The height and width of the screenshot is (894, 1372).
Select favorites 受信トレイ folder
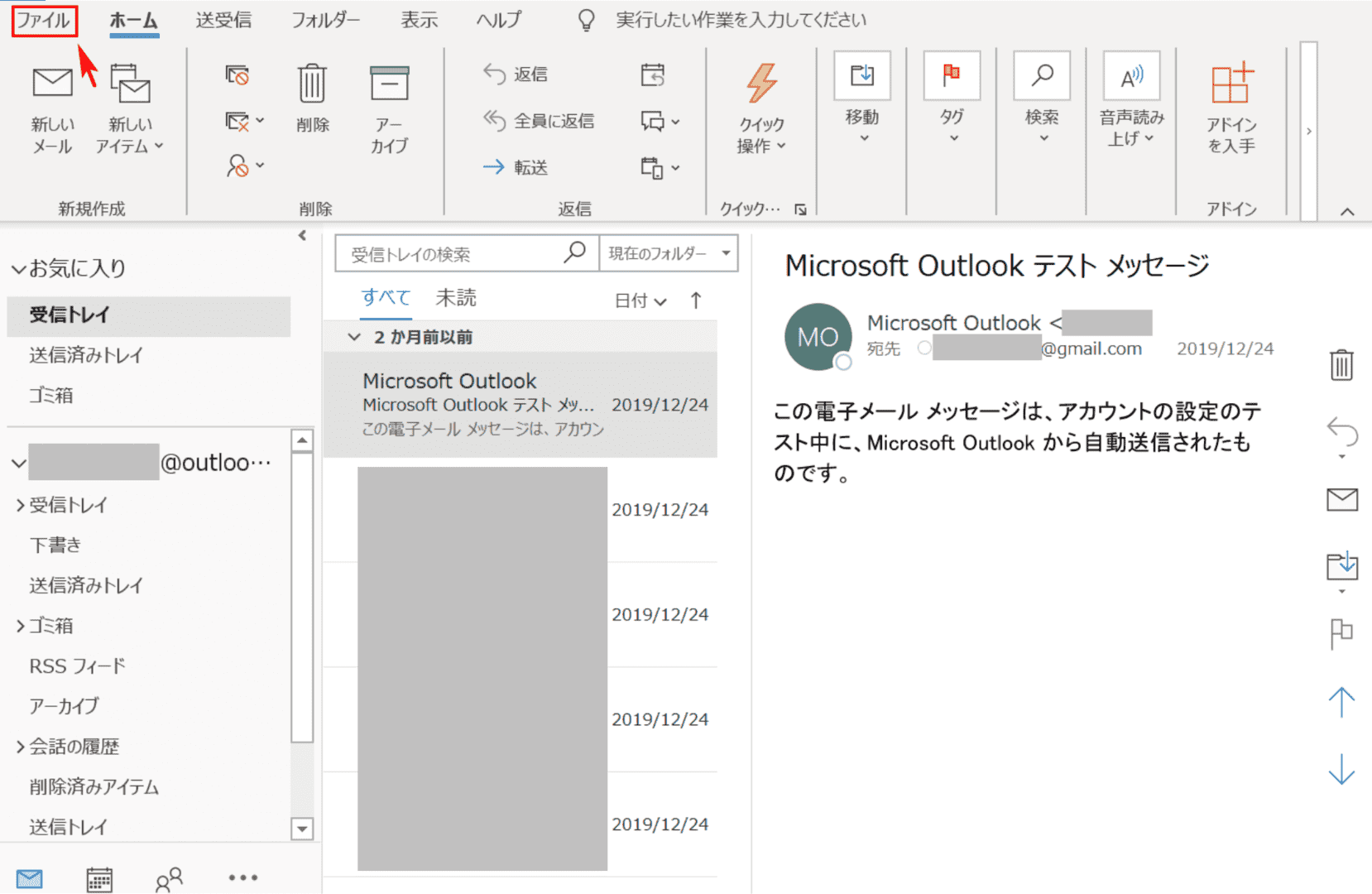point(149,315)
